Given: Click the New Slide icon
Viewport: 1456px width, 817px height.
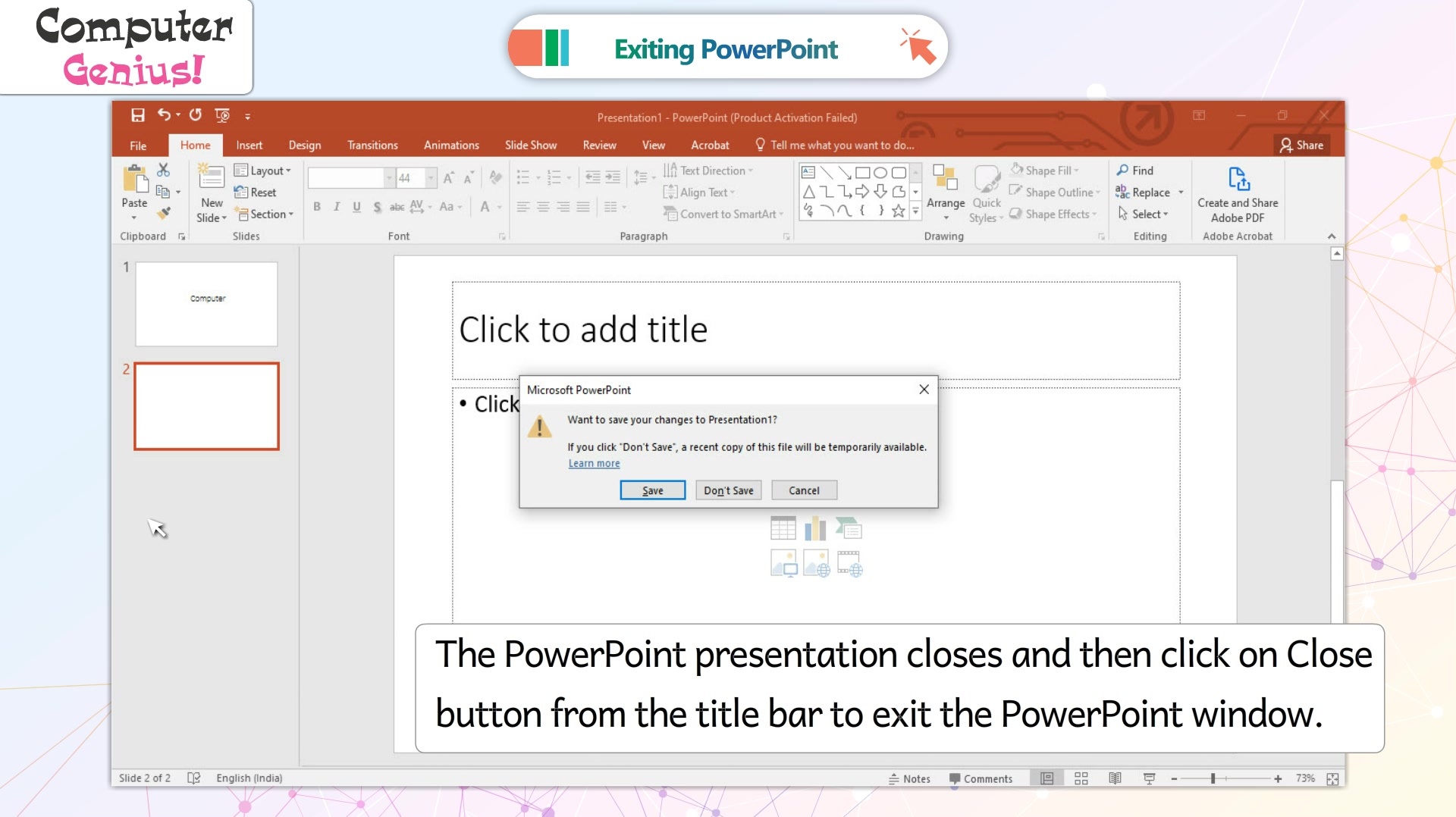Looking at the screenshot, I should pyautogui.click(x=211, y=177).
